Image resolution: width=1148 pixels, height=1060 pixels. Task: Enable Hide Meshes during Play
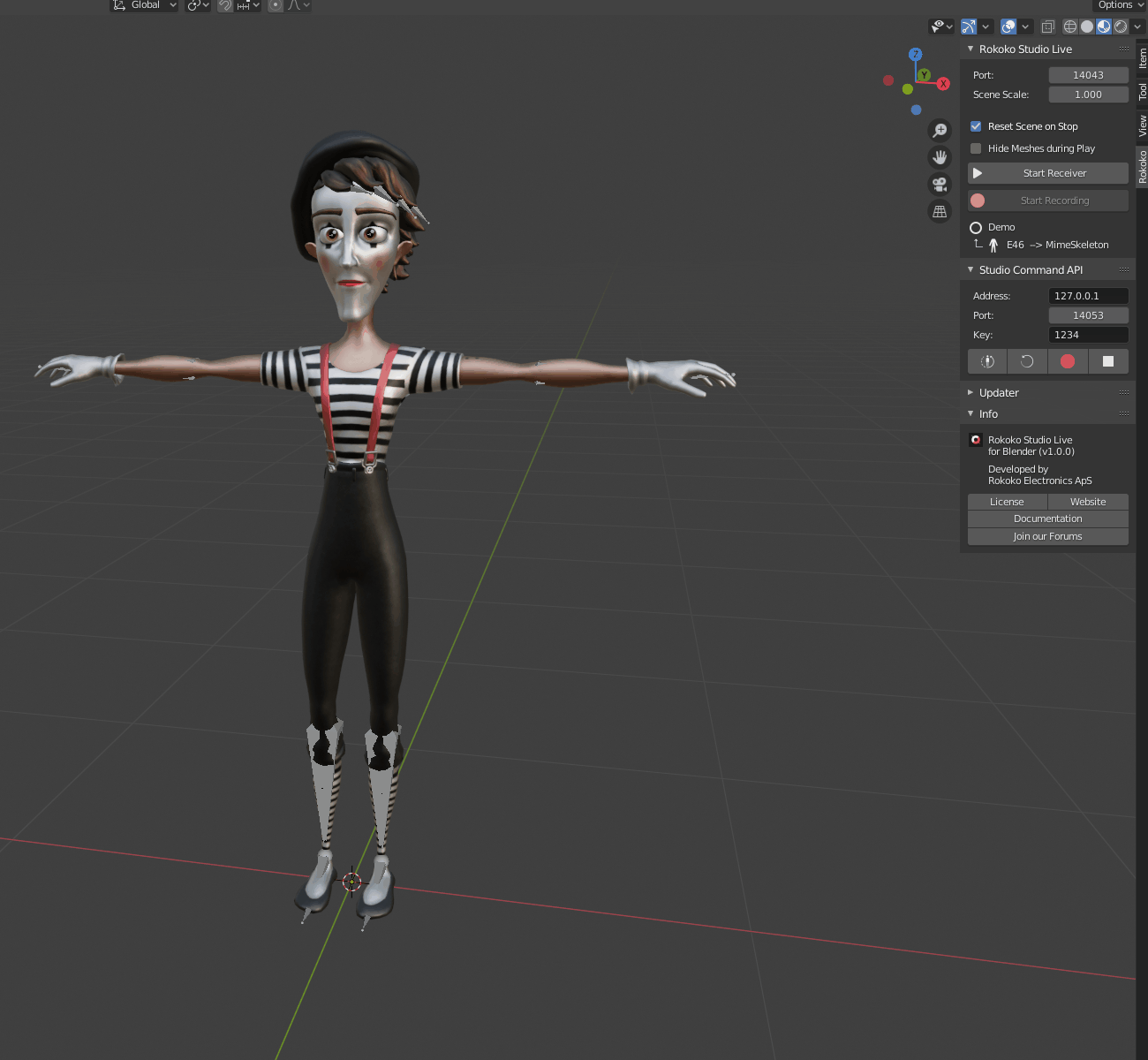(976, 148)
